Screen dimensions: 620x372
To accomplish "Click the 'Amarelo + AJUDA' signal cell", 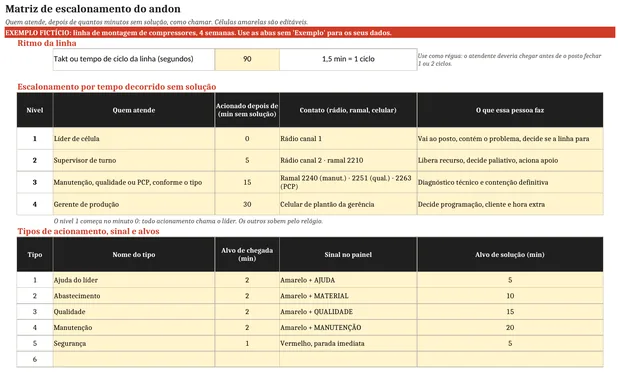I will (x=348, y=280).
